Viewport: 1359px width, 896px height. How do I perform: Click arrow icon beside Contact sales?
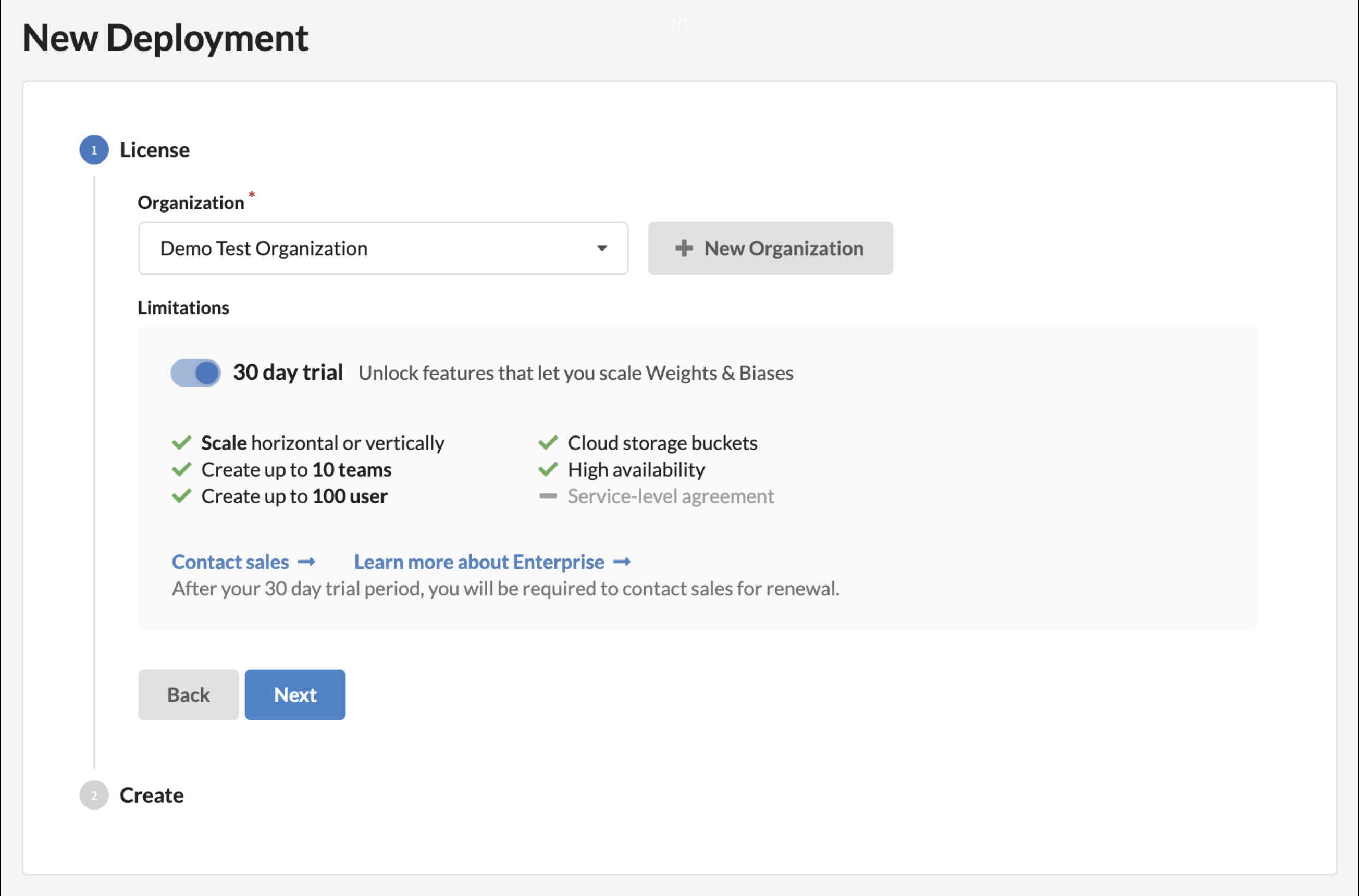click(306, 562)
